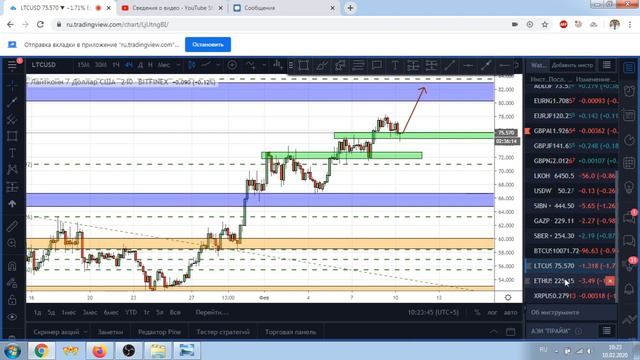Pick short position tool in favorites toolbar
The image size is (640, 360).
(x=431, y=65)
